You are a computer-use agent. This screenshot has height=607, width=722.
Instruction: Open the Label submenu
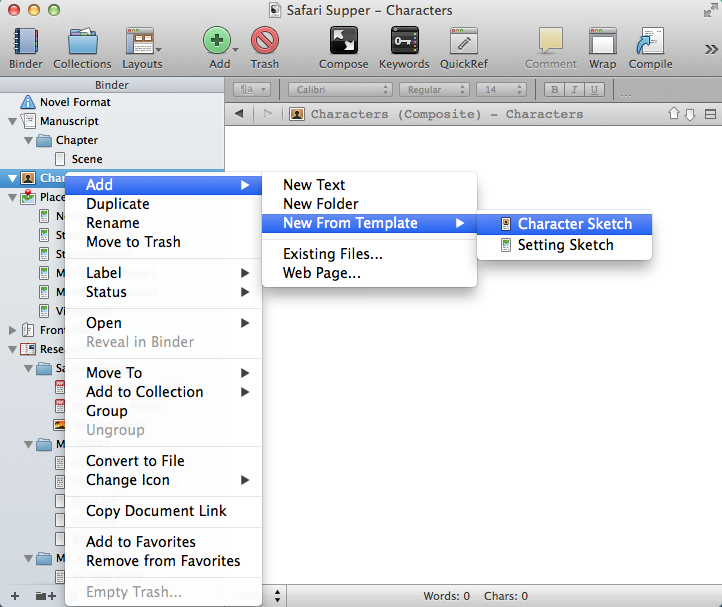[x=163, y=273]
